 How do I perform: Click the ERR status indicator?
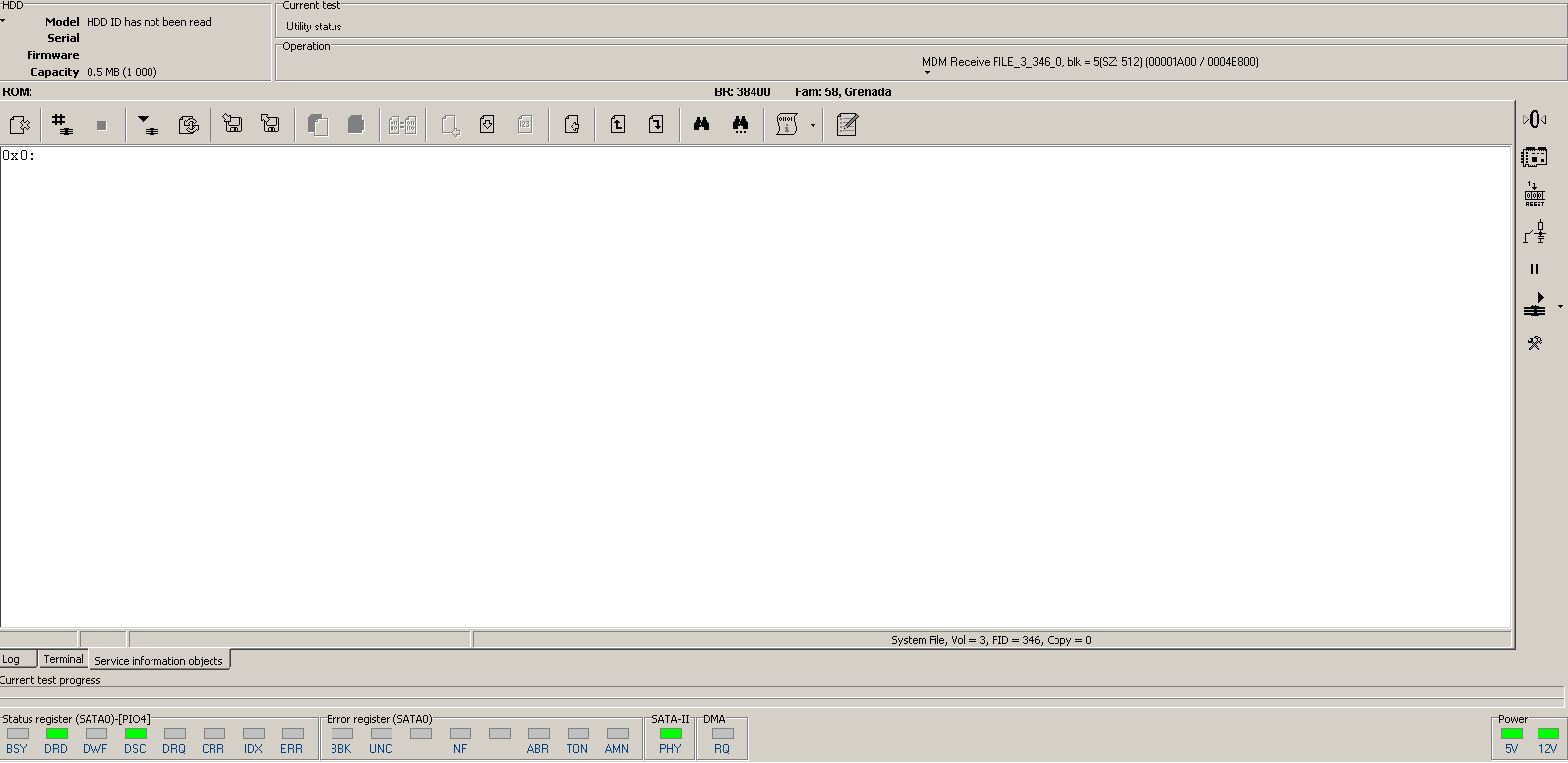(x=292, y=734)
